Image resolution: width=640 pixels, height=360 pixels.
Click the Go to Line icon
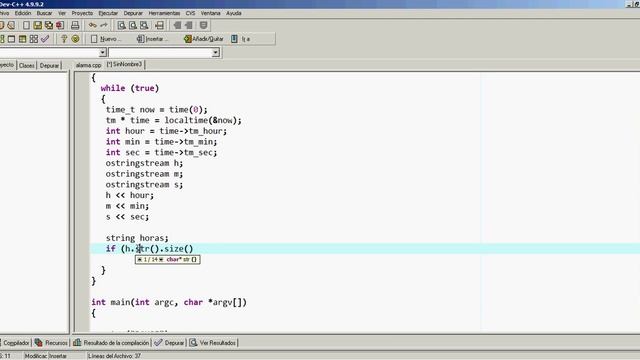click(160, 25)
